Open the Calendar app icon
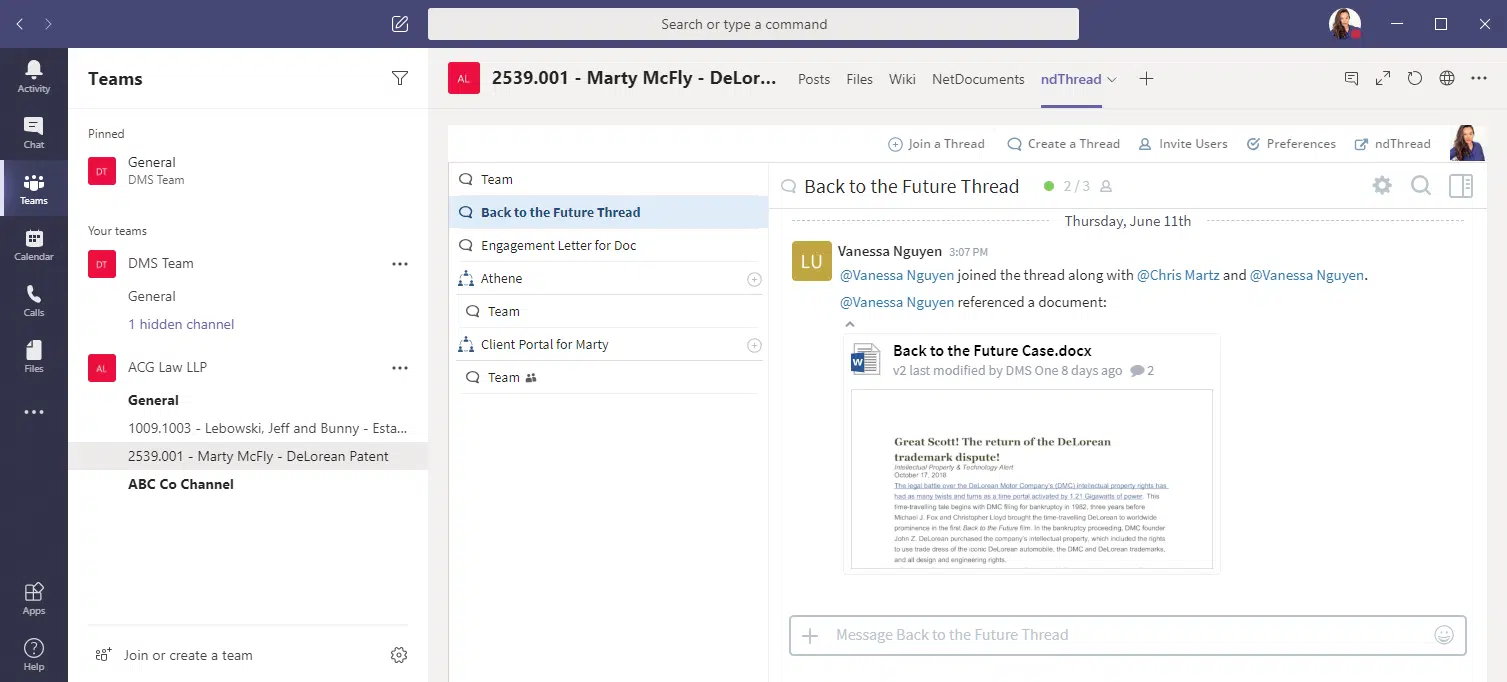 (x=33, y=244)
